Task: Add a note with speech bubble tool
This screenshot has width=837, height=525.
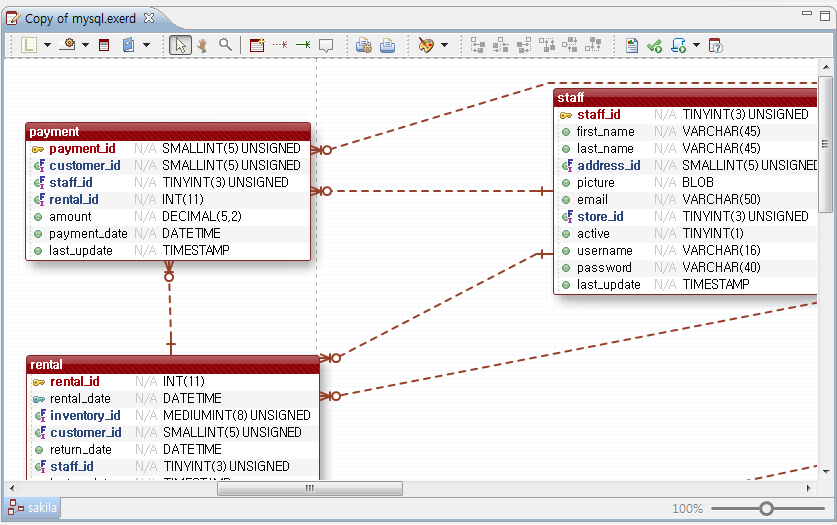Action: (325, 45)
